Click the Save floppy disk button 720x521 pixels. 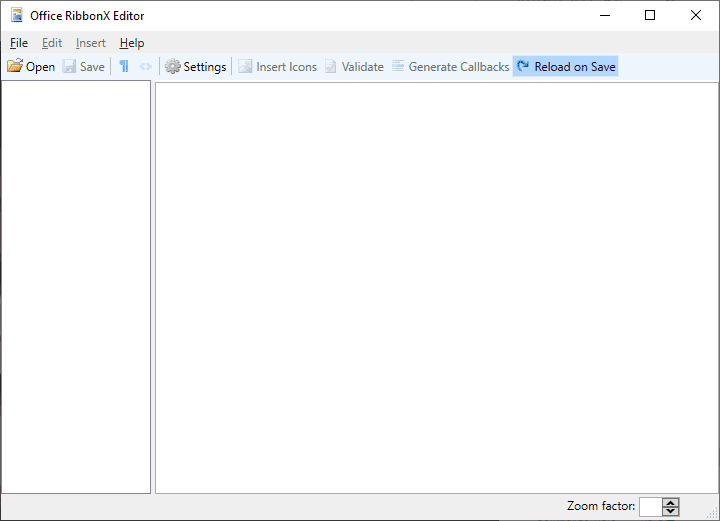click(84, 67)
